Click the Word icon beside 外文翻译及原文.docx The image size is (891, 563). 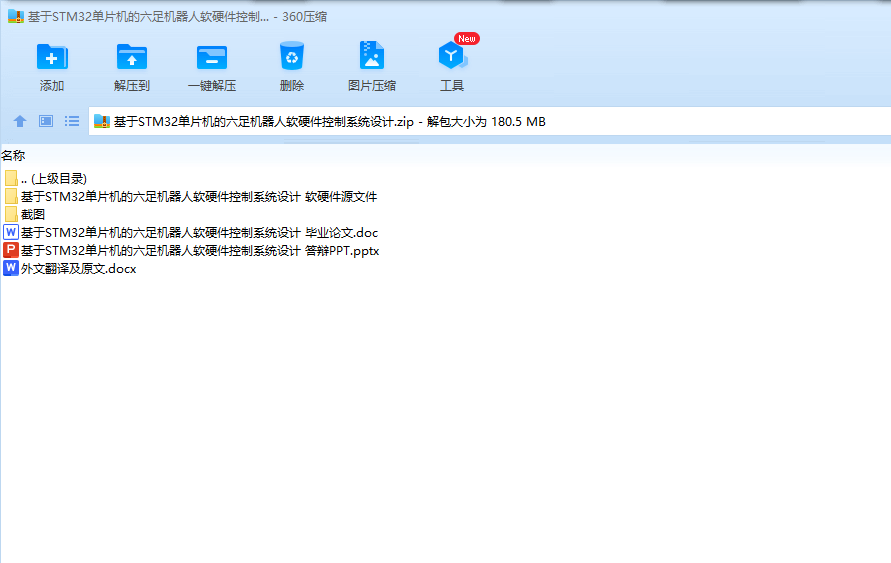pyautogui.click(x=11, y=268)
